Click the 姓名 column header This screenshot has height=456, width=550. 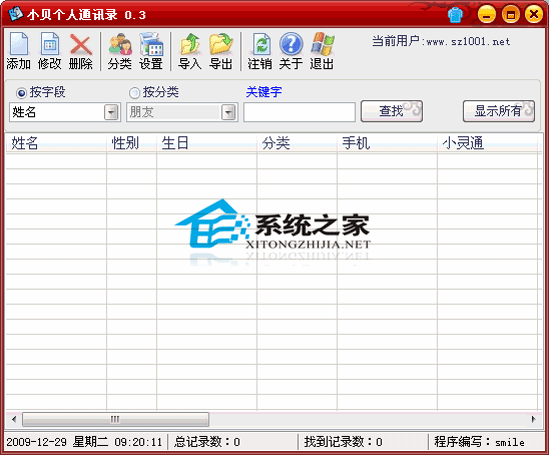tap(56, 143)
